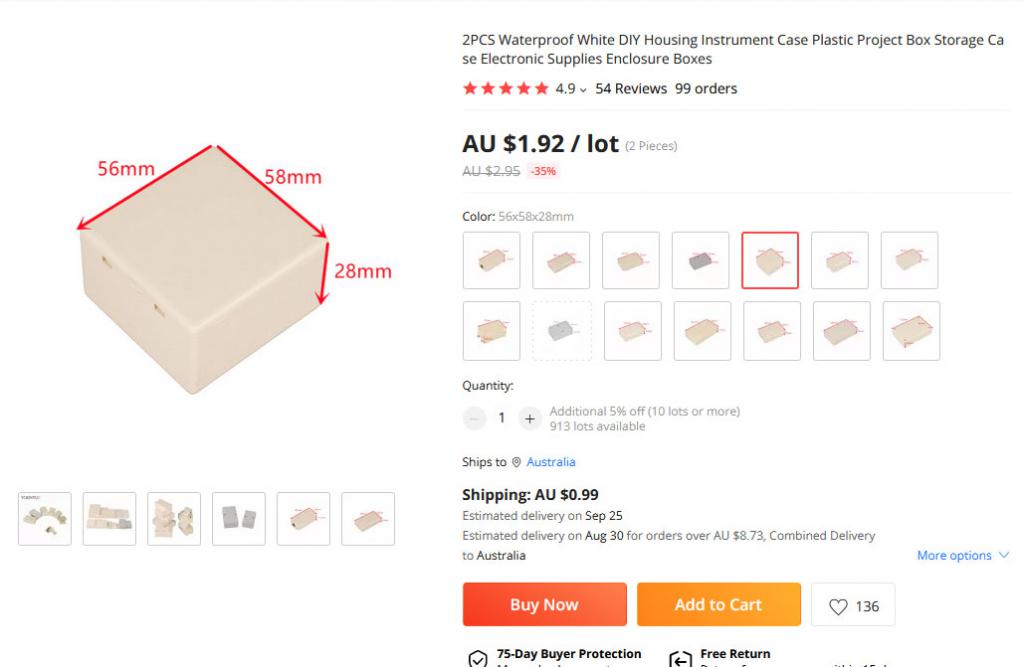
Task: View the first product gallery thumbnail
Action: point(45,518)
